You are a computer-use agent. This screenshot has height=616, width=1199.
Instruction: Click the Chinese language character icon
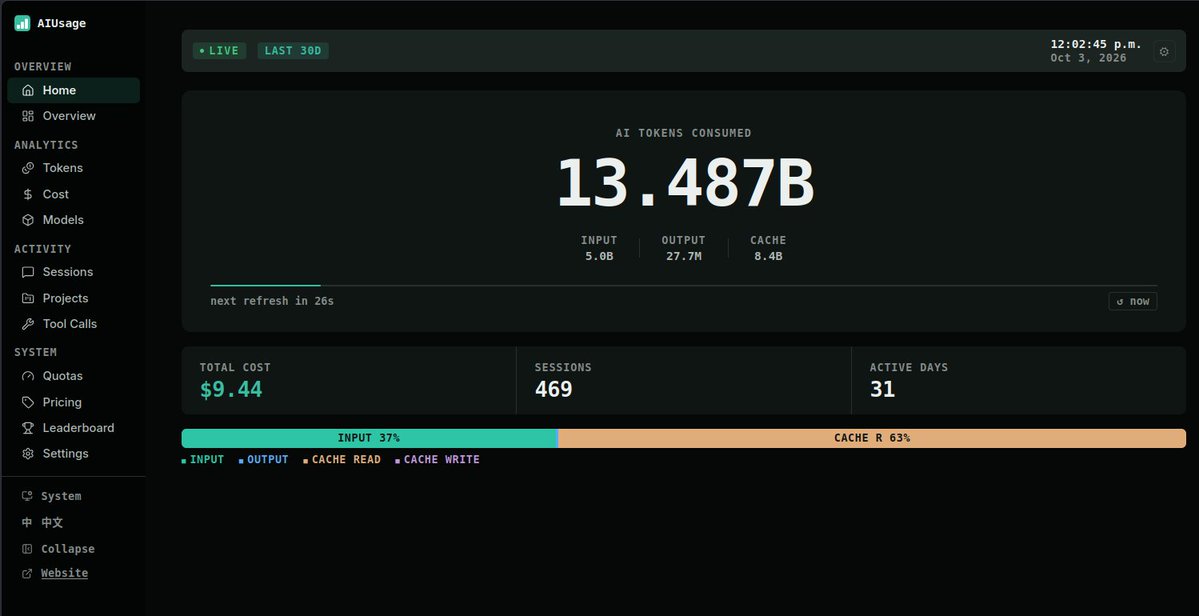point(27,523)
